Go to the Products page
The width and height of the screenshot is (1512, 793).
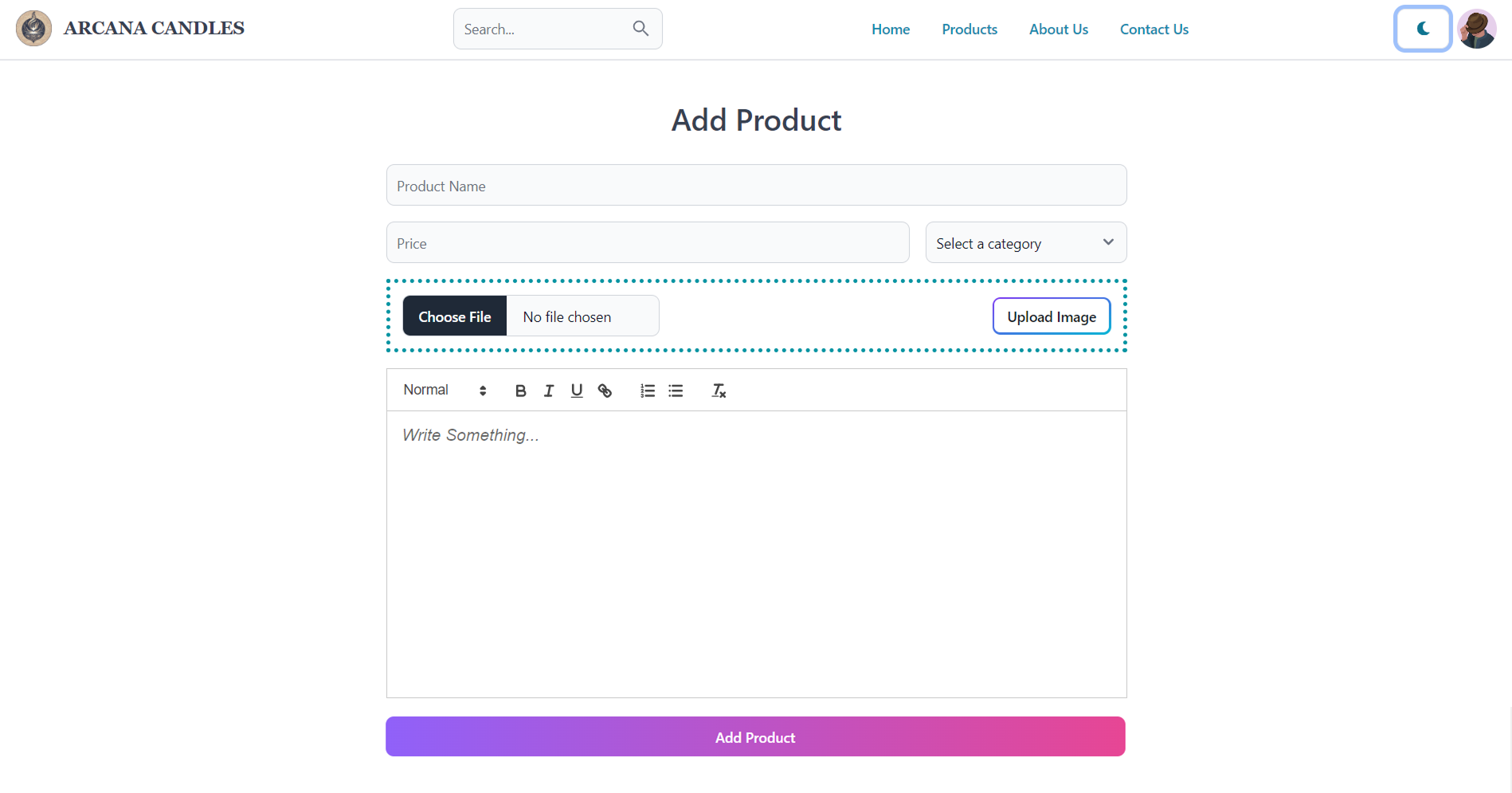pos(969,29)
